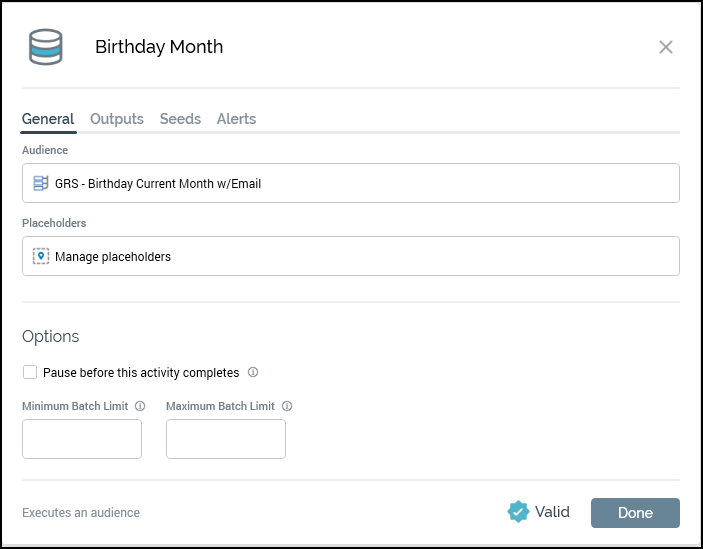Click into the Minimum Batch Limit field
Screen dimensions: 703x549
pos(82,439)
